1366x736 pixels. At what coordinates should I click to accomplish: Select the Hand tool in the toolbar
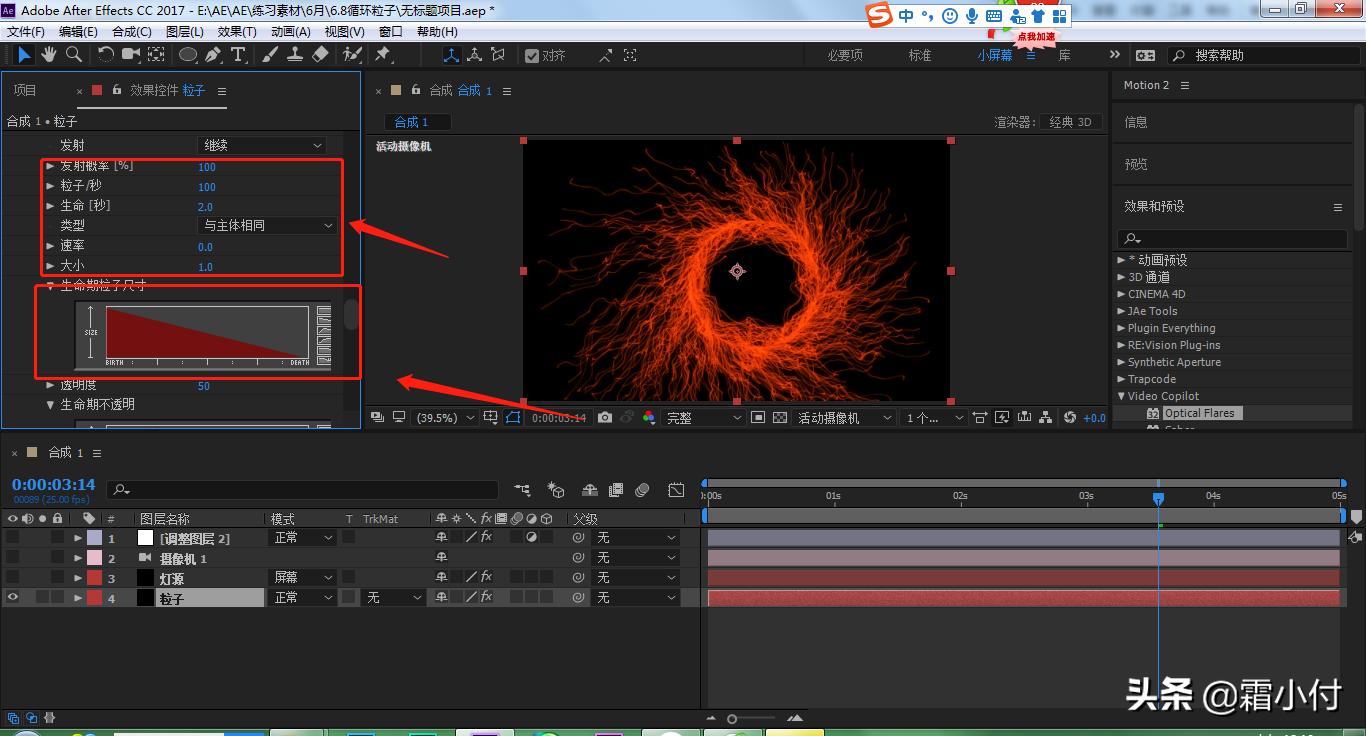click(48, 55)
